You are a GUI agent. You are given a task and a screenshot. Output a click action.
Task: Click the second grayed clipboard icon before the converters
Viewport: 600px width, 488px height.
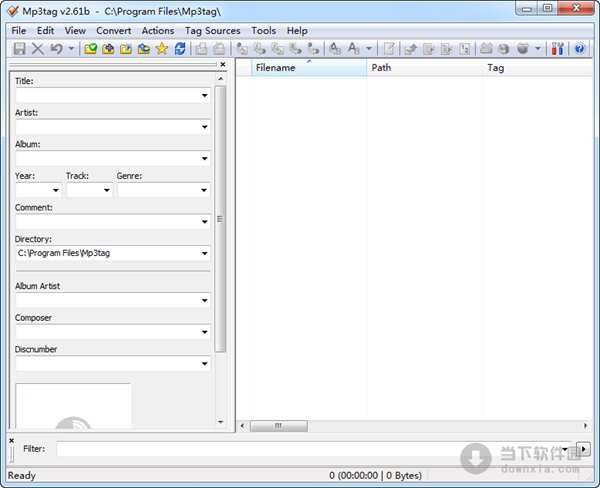point(219,49)
